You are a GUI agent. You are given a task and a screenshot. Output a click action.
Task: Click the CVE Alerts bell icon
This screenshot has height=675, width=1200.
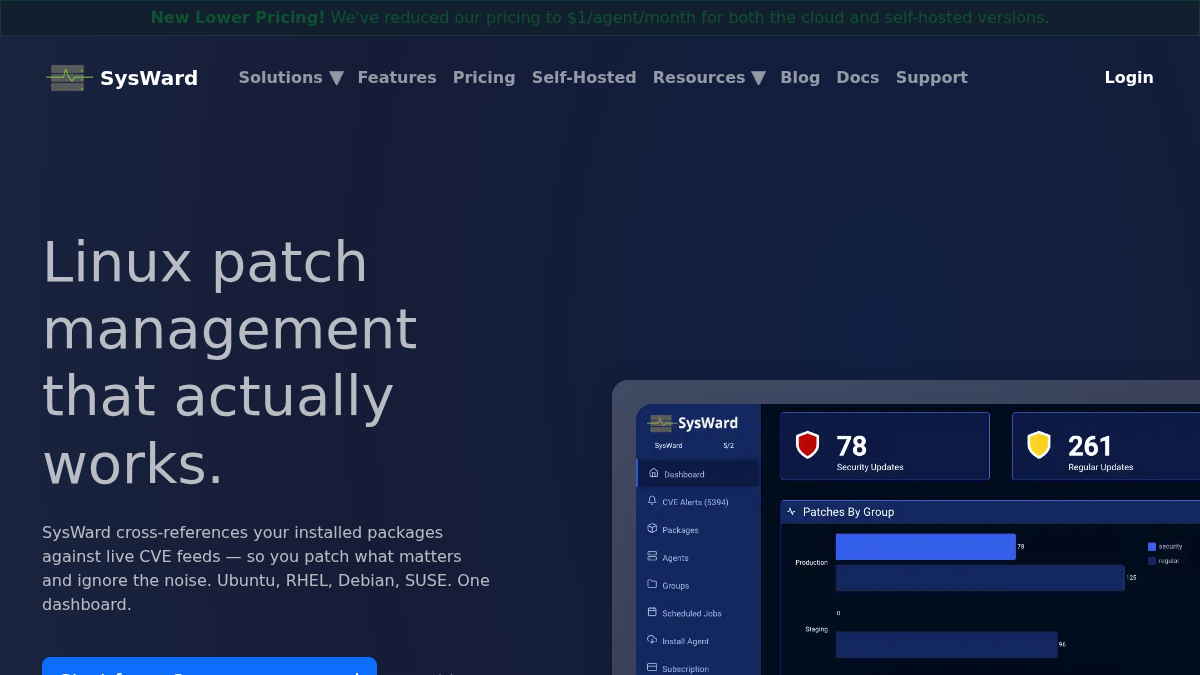(x=652, y=501)
